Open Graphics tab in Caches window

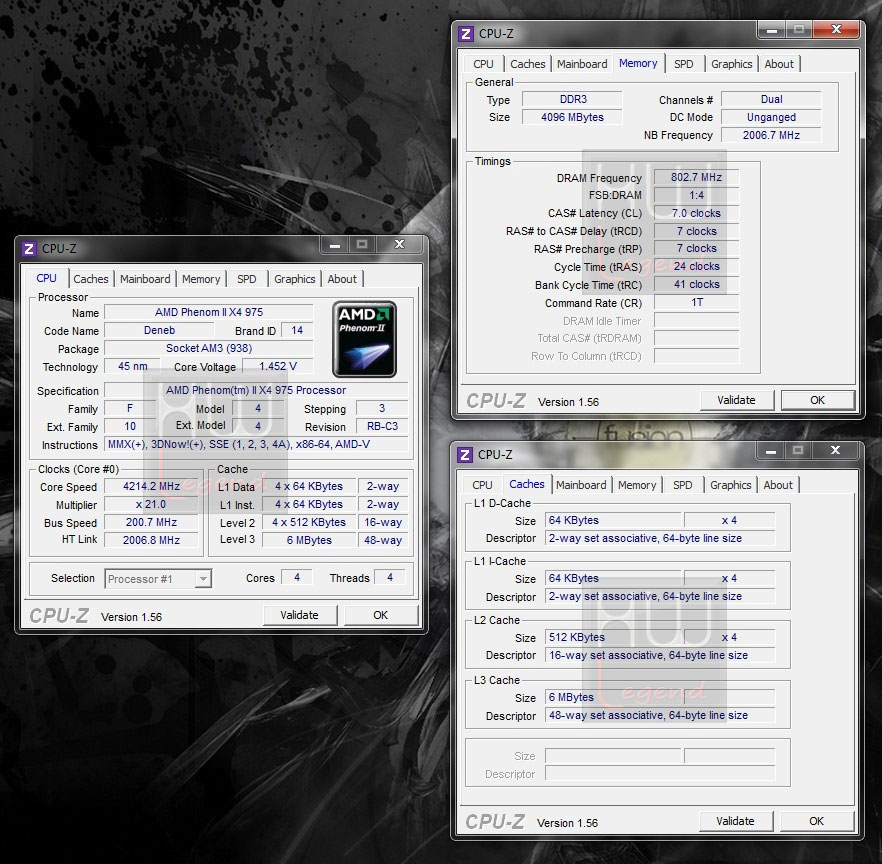pyautogui.click(x=730, y=485)
